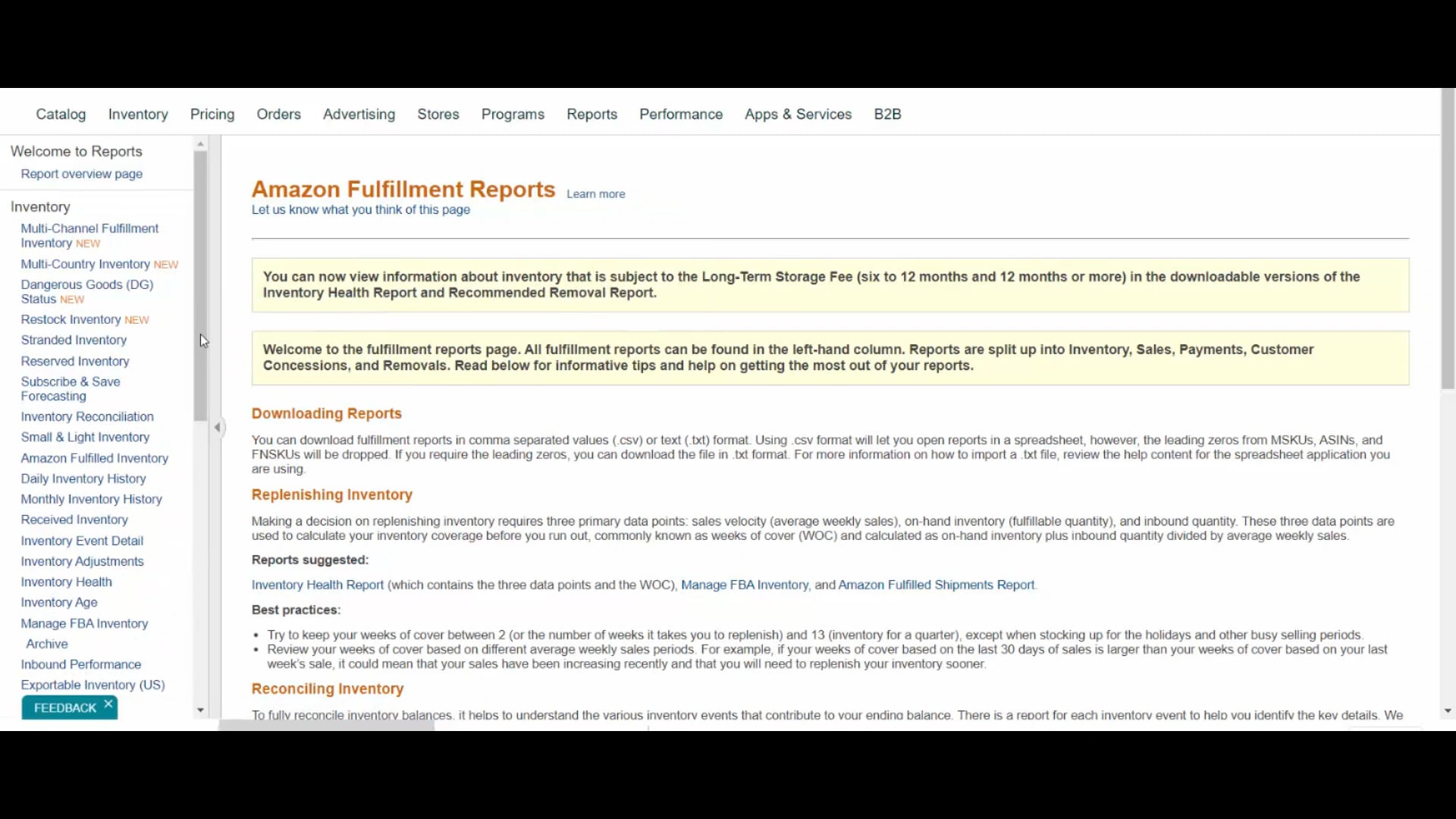1456x819 pixels.
Task: Click the Reconciling Inventory heading
Action: pyautogui.click(x=328, y=689)
